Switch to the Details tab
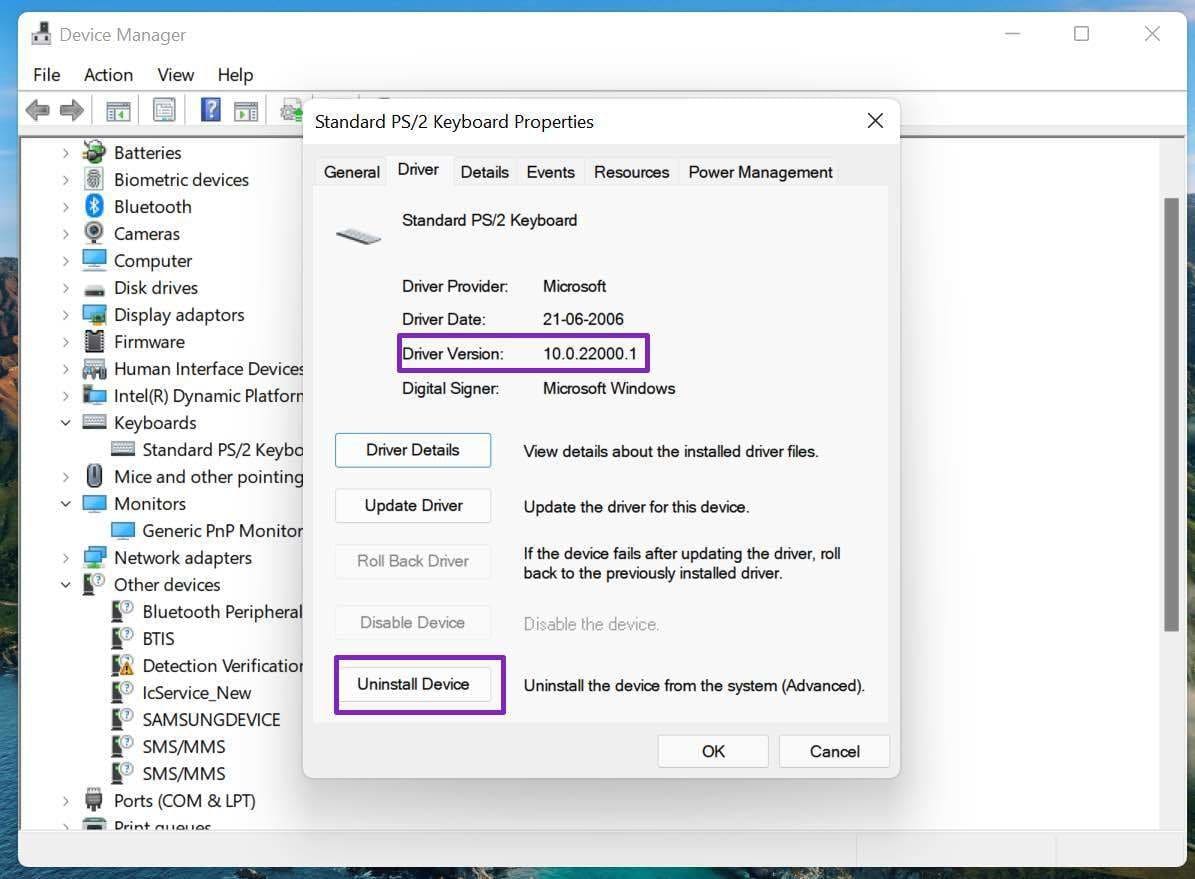This screenshot has height=879, width=1195. 484,172
